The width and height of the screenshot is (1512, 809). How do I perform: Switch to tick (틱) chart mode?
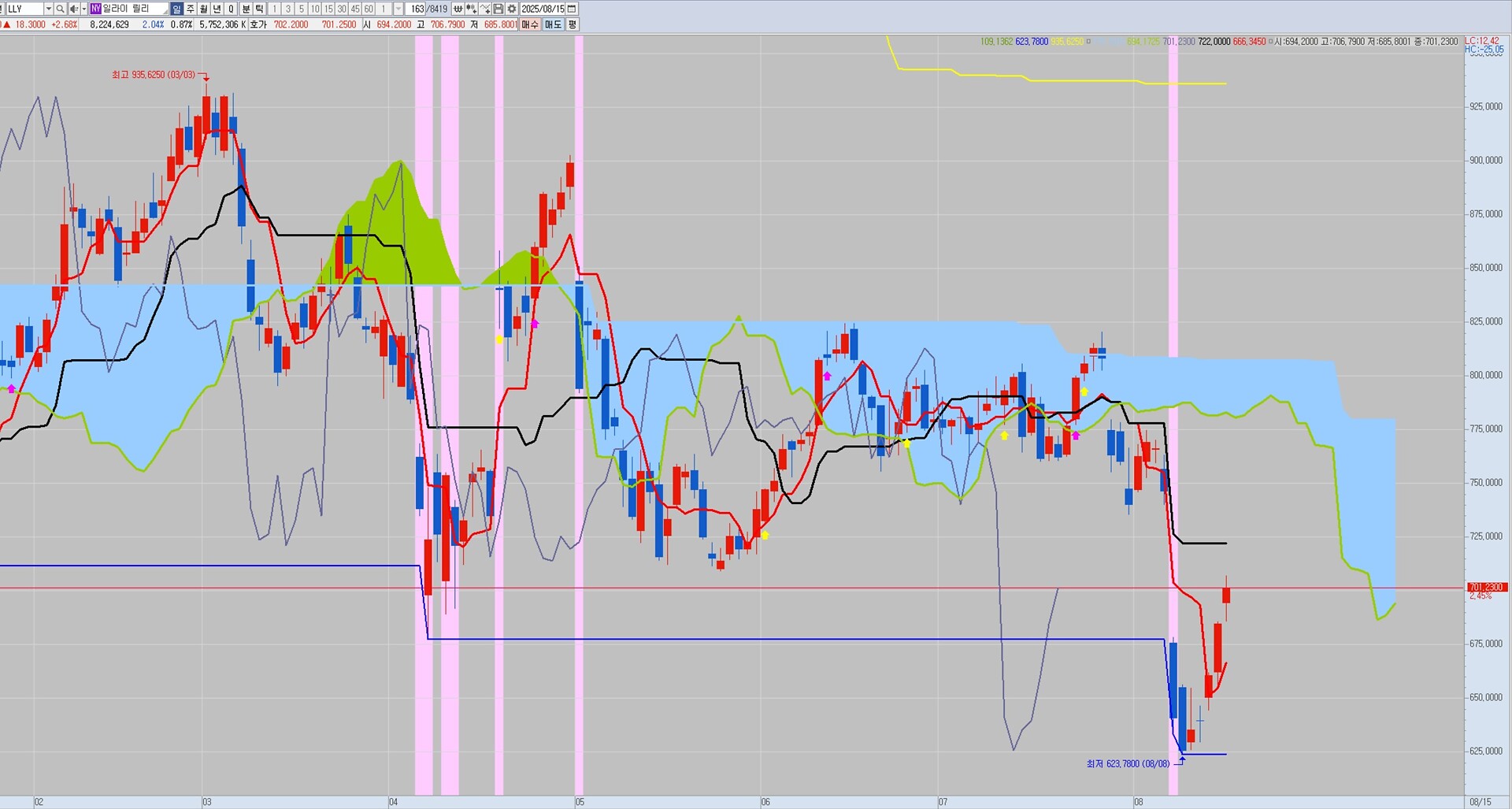pos(259,9)
